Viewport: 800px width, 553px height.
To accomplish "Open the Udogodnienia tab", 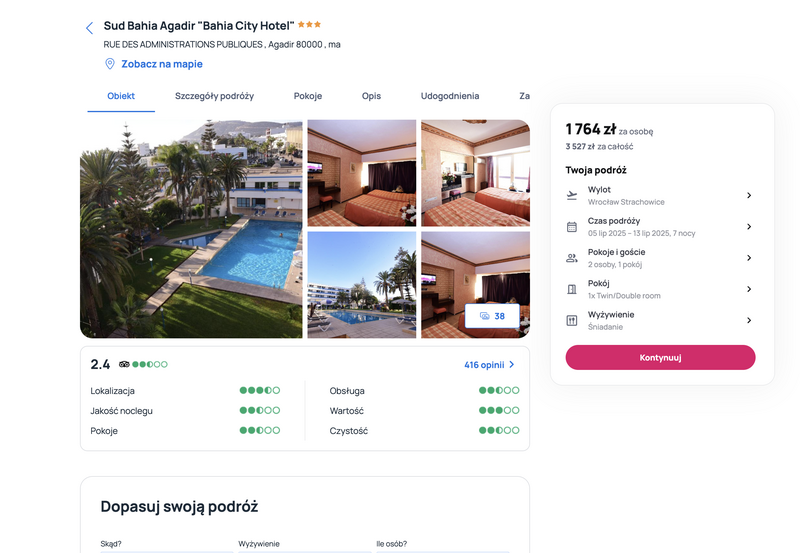I will tap(449, 96).
